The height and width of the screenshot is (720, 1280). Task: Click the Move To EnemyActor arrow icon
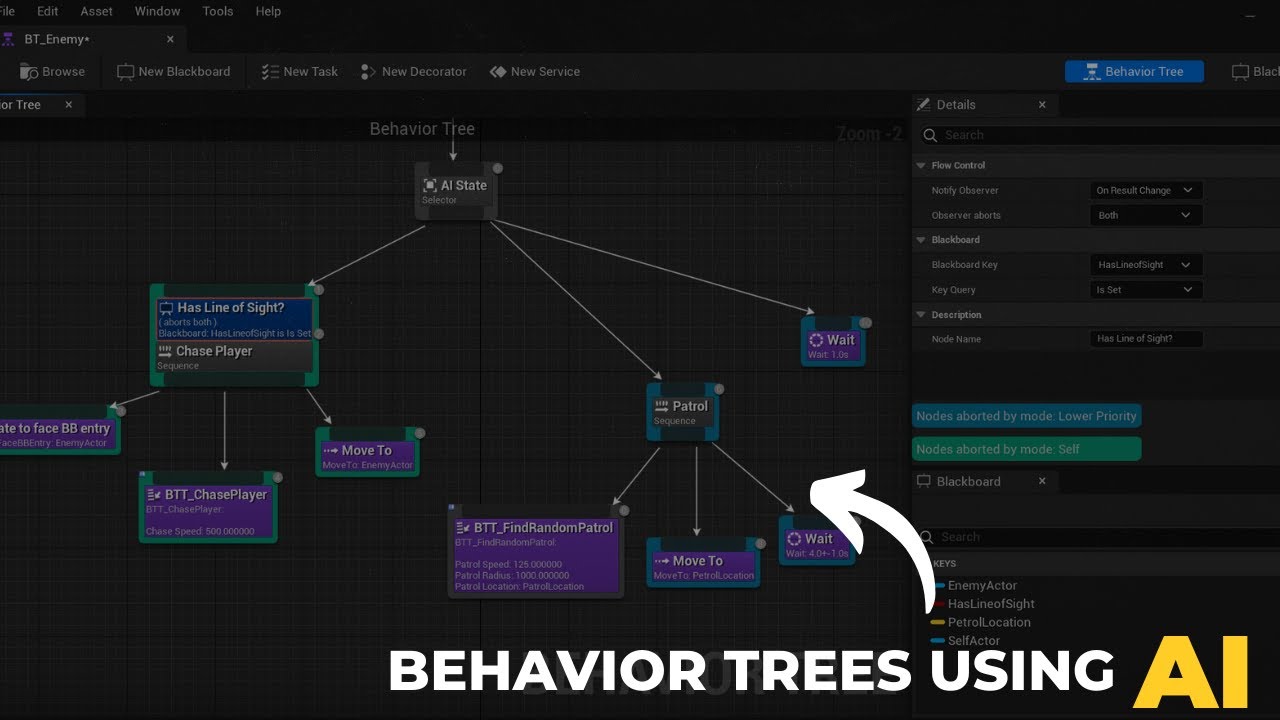pos(330,451)
